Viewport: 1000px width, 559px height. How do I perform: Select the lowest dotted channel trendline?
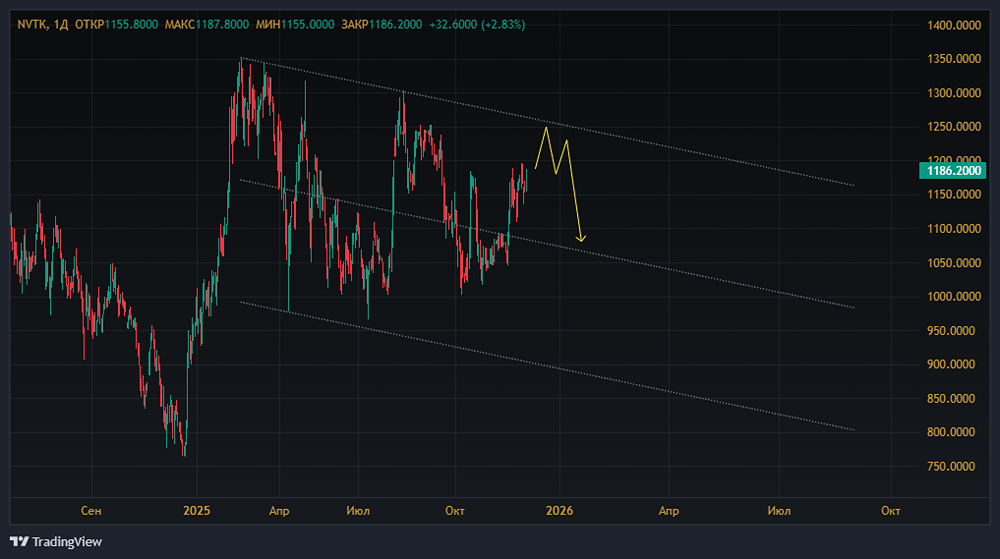[x=600, y=371]
